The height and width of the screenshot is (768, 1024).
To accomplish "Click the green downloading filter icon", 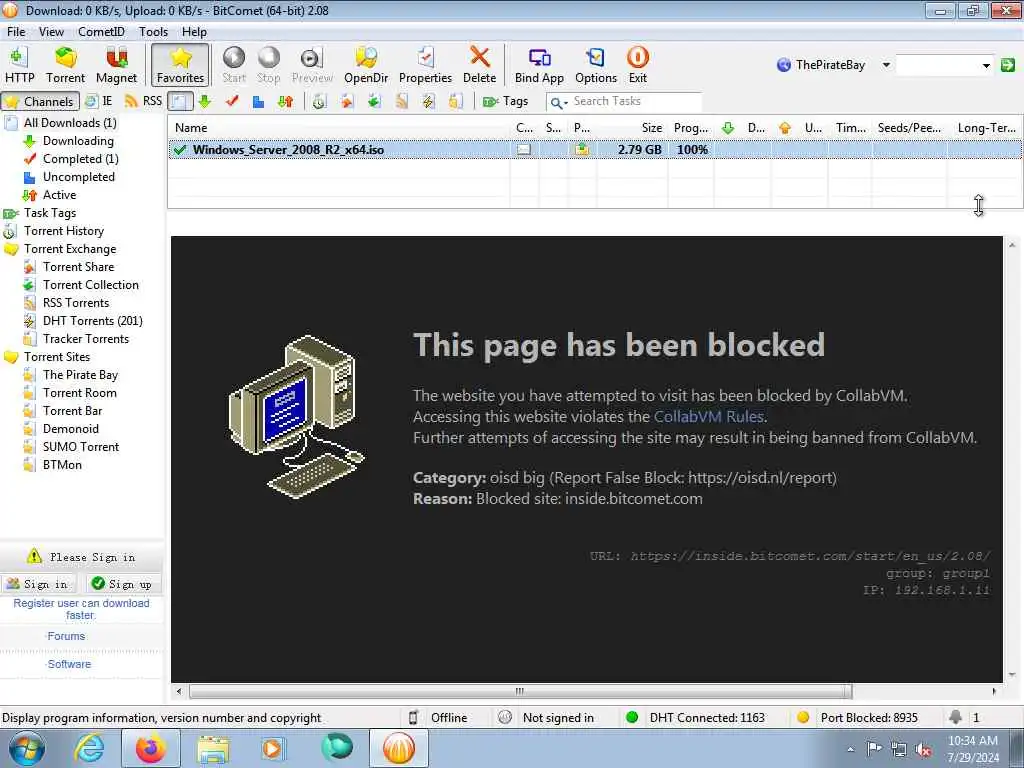I will 204,101.
